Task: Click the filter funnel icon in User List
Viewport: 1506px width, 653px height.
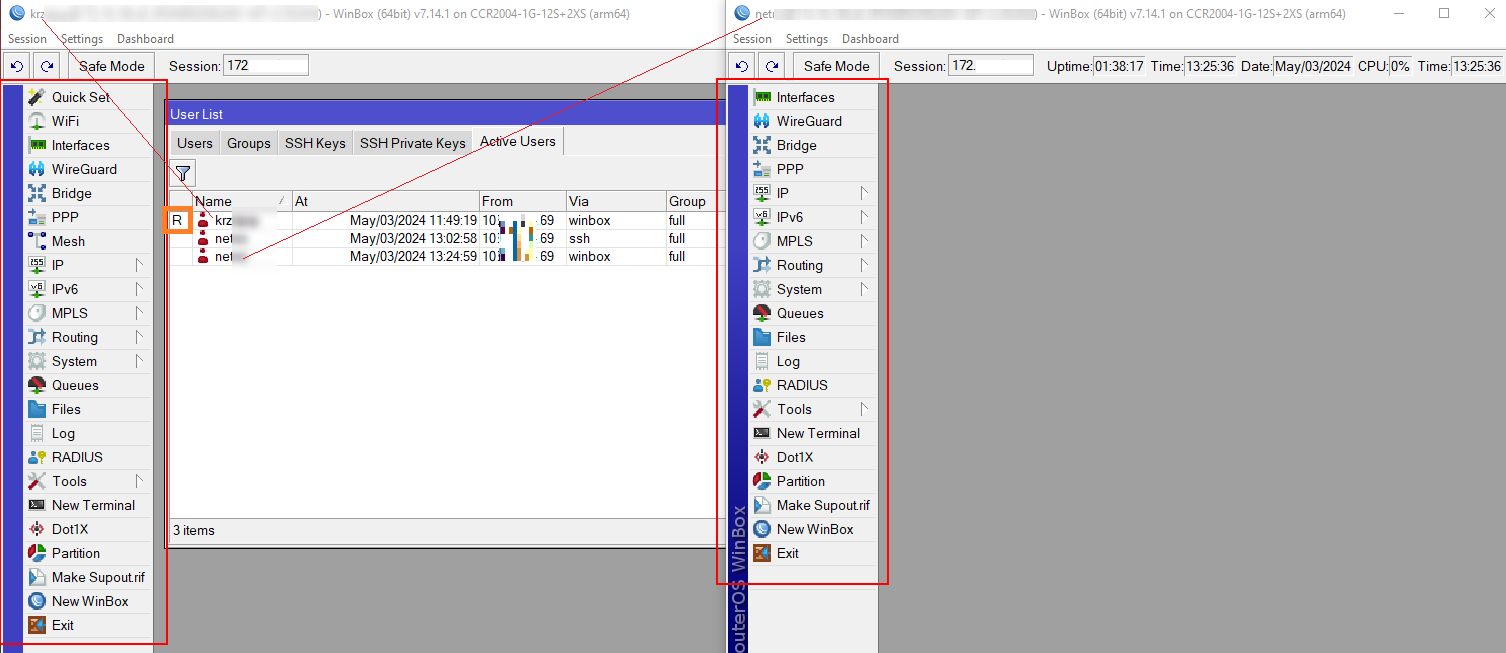Action: [182, 173]
